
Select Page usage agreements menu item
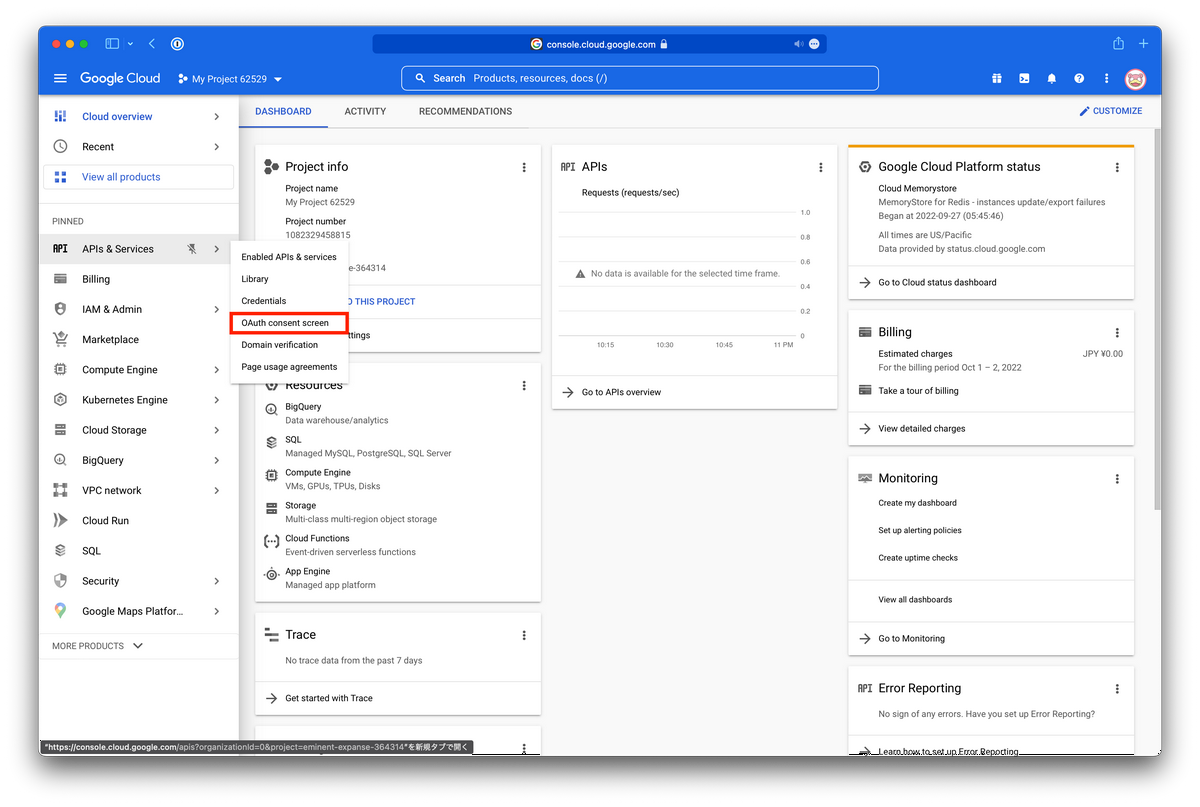click(289, 367)
